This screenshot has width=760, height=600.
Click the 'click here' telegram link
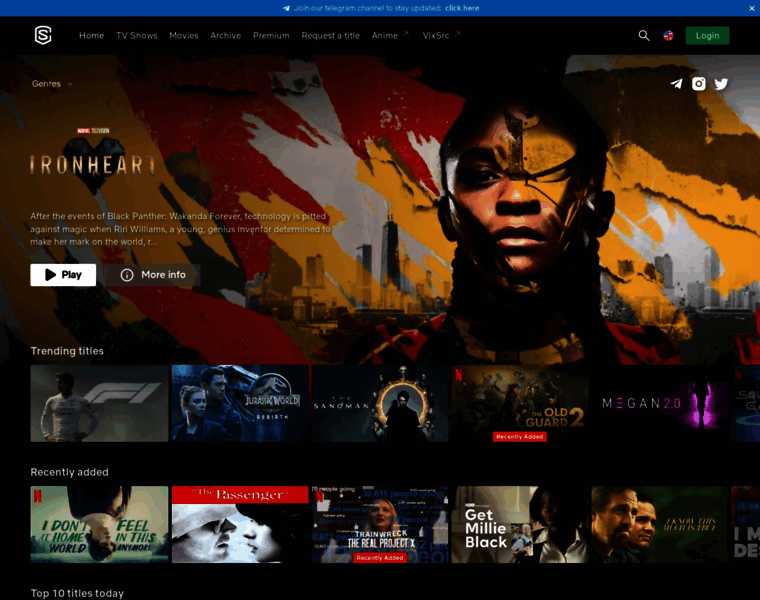(462, 8)
